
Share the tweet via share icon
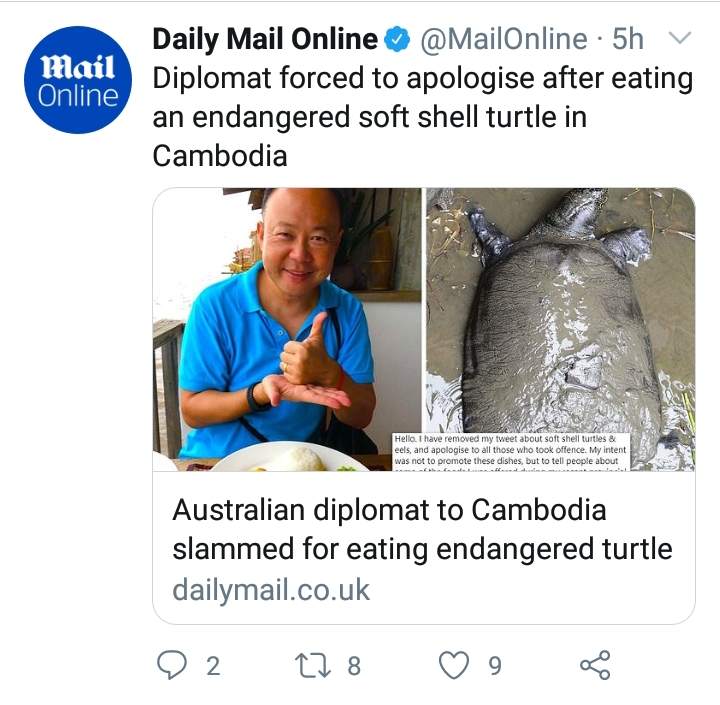coord(595,665)
